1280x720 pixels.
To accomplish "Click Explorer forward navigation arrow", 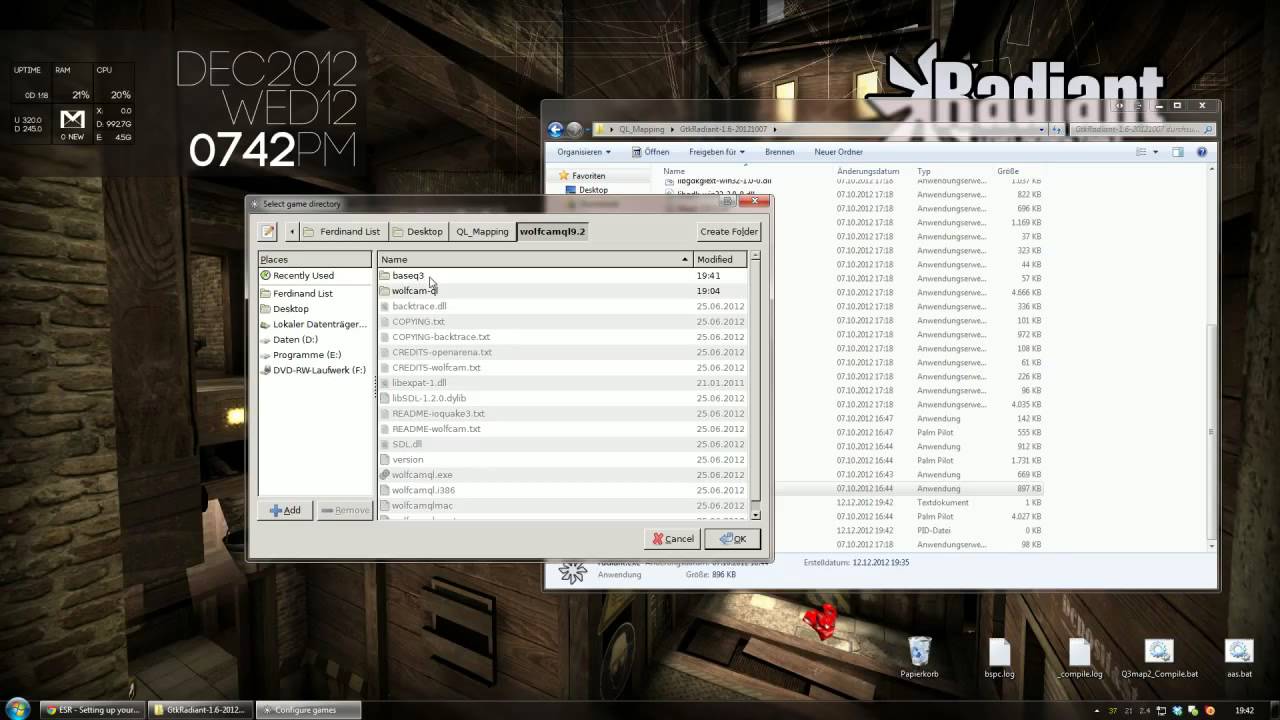I will [x=575, y=129].
